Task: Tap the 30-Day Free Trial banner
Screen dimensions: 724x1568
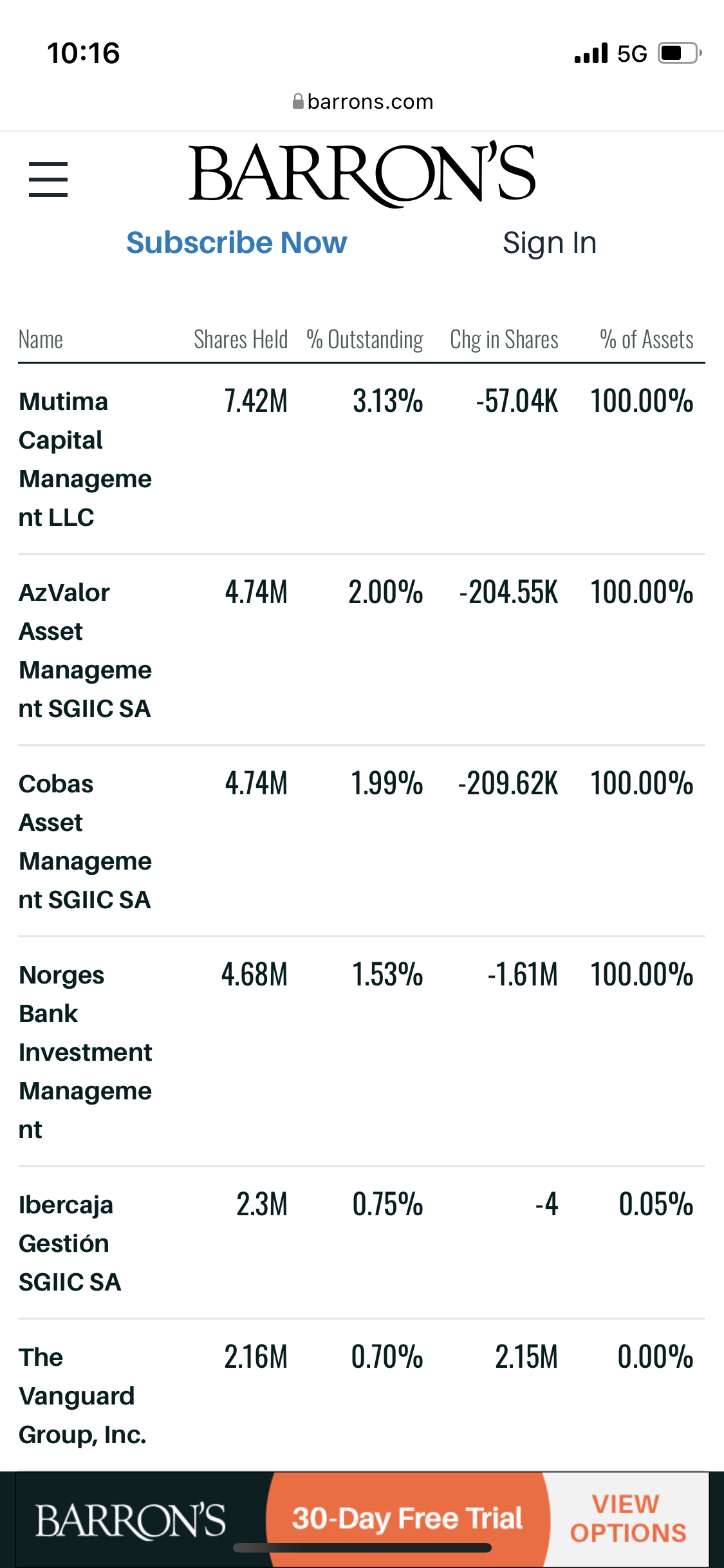Action: [x=407, y=1518]
